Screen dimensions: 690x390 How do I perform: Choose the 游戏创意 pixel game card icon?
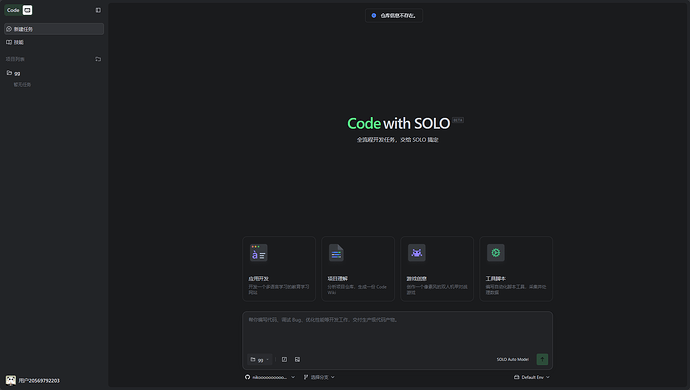(x=416, y=253)
